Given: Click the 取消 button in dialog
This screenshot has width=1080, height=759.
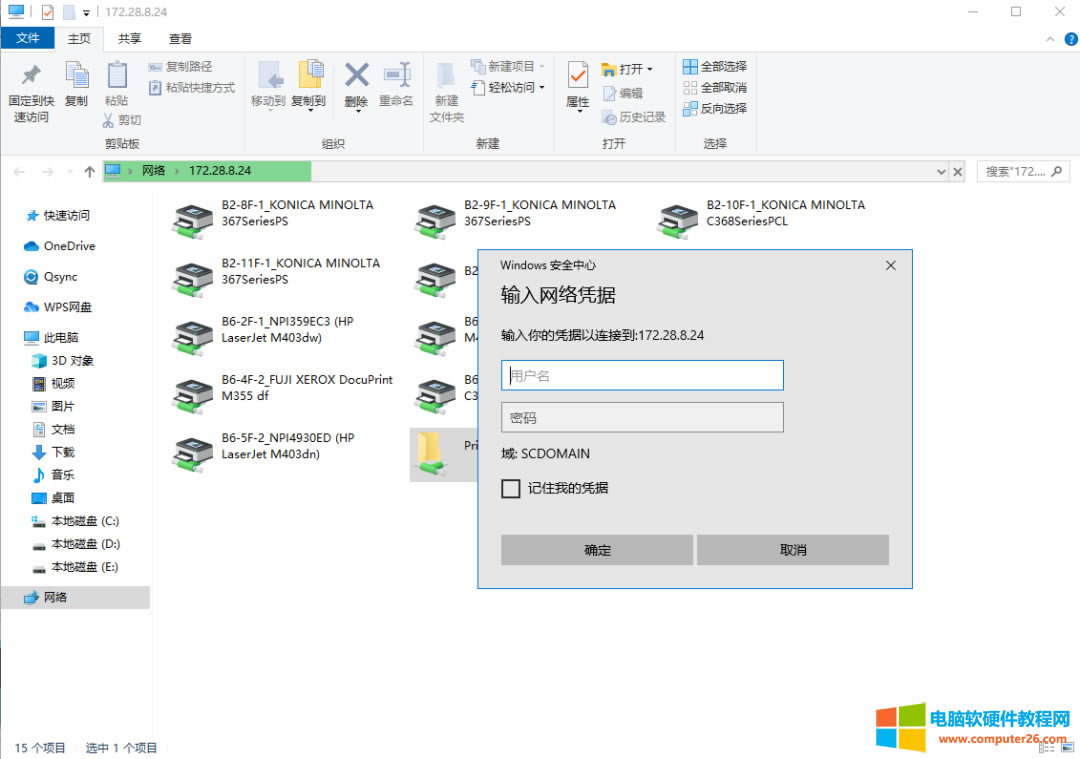Looking at the screenshot, I should (x=793, y=550).
